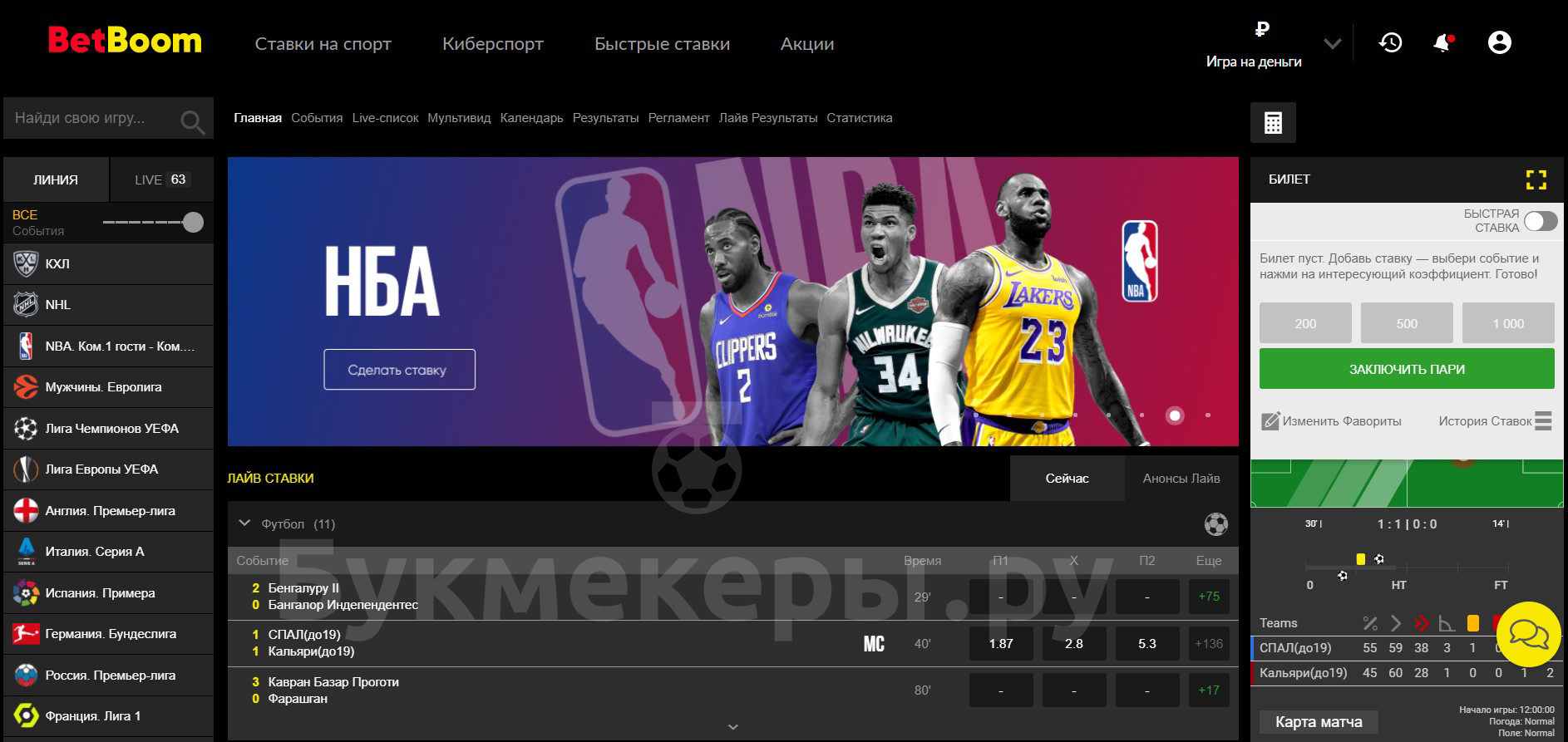Open +75 more markets for Бенгалуру II

pos(1209,597)
